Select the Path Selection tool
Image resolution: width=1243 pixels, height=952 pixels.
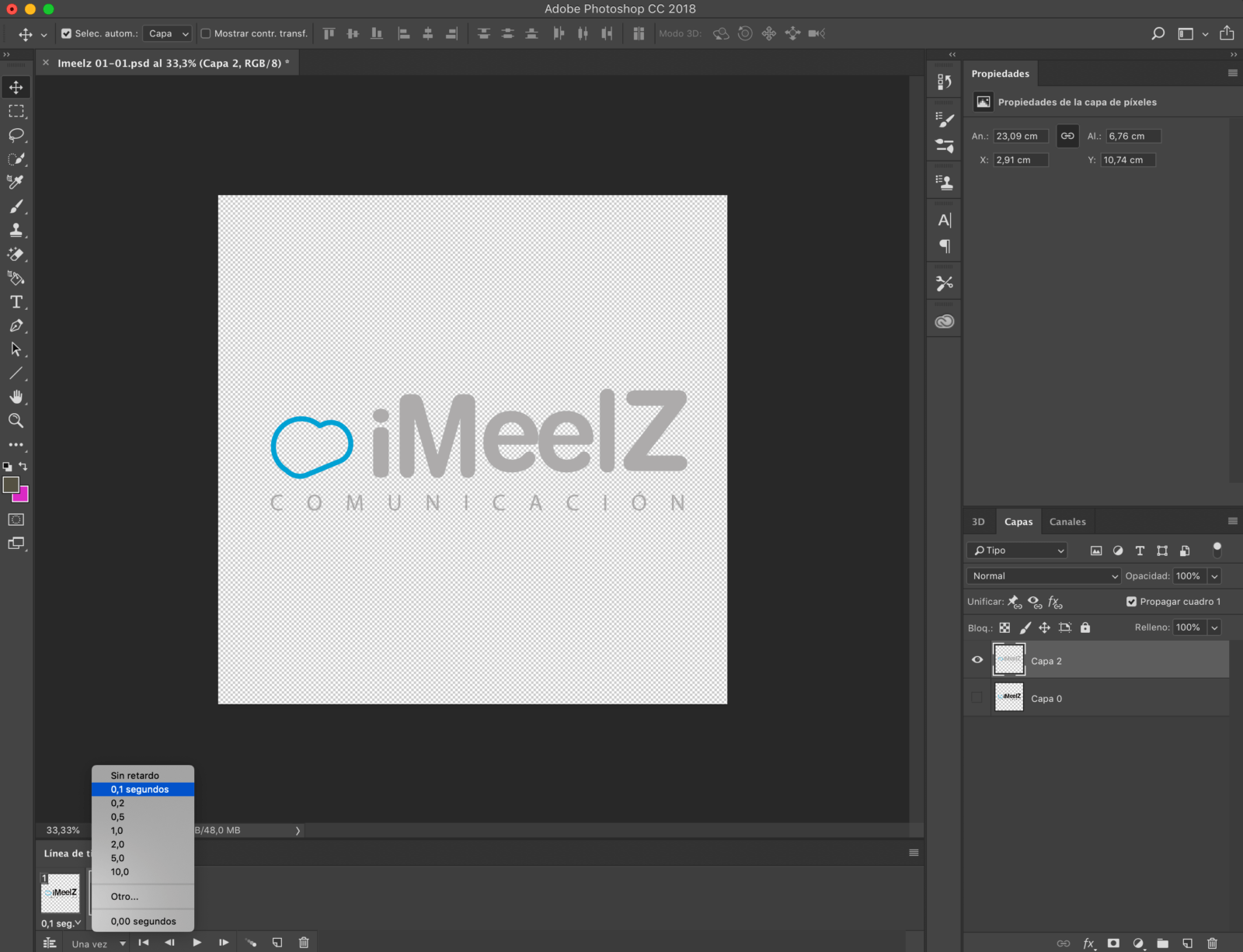coord(16,349)
